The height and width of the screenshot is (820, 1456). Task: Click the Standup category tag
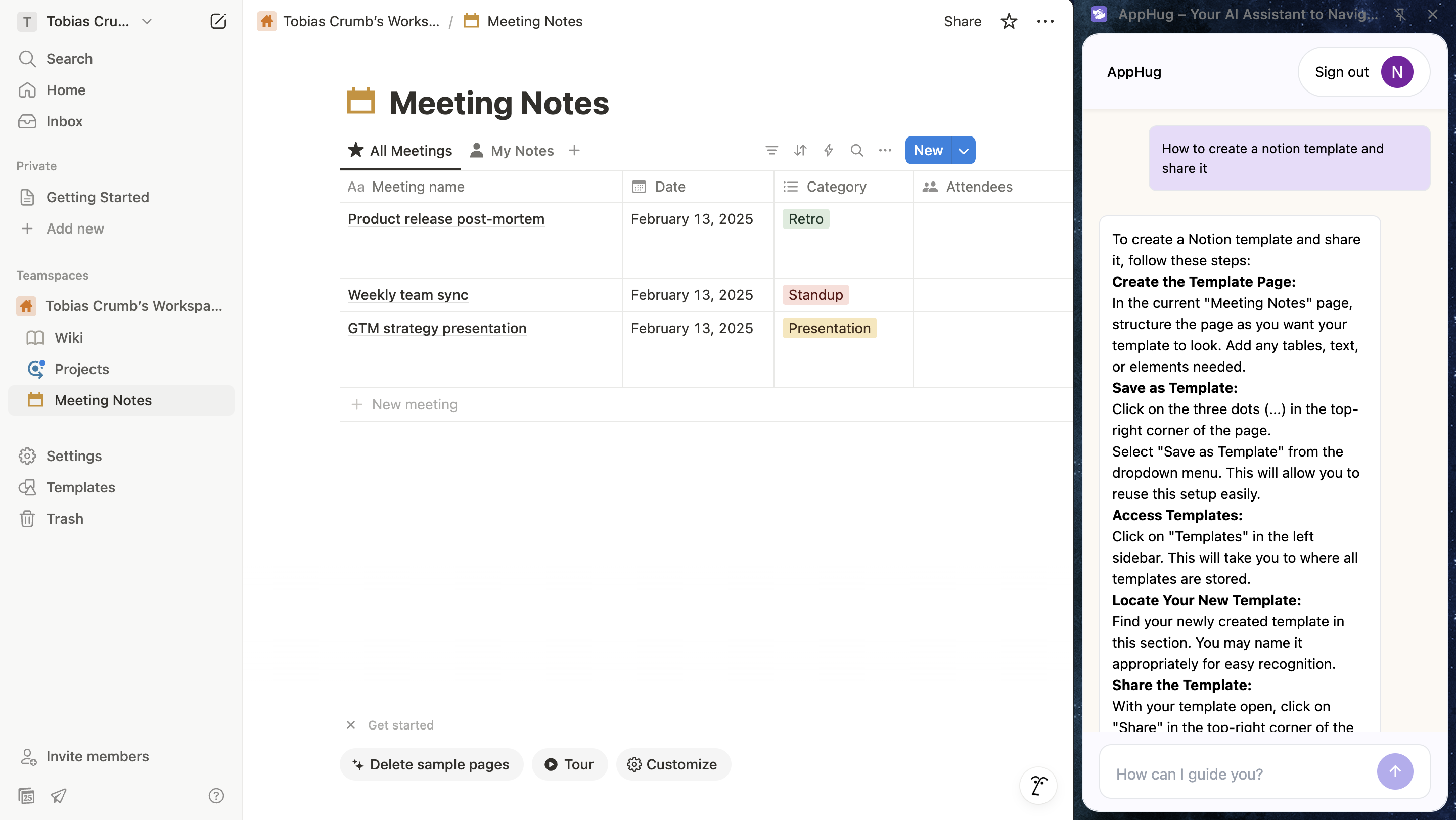point(815,295)
